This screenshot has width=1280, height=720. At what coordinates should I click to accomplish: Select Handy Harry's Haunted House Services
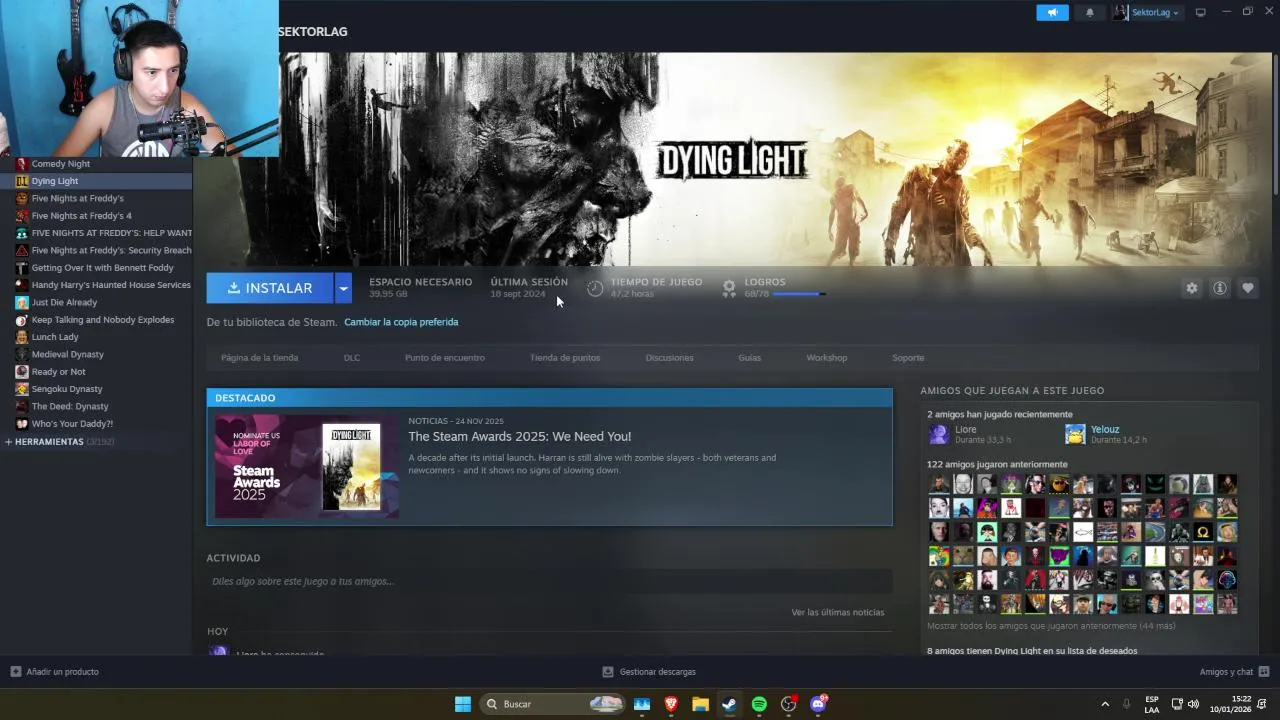[x=96, y=285]
